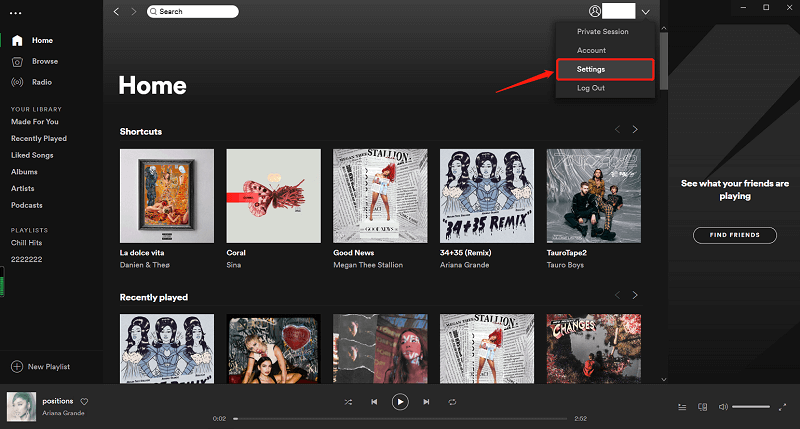Page Shortcuts left with the left arrow
Screen dimensions: 800x429
(x=617, y=130)
